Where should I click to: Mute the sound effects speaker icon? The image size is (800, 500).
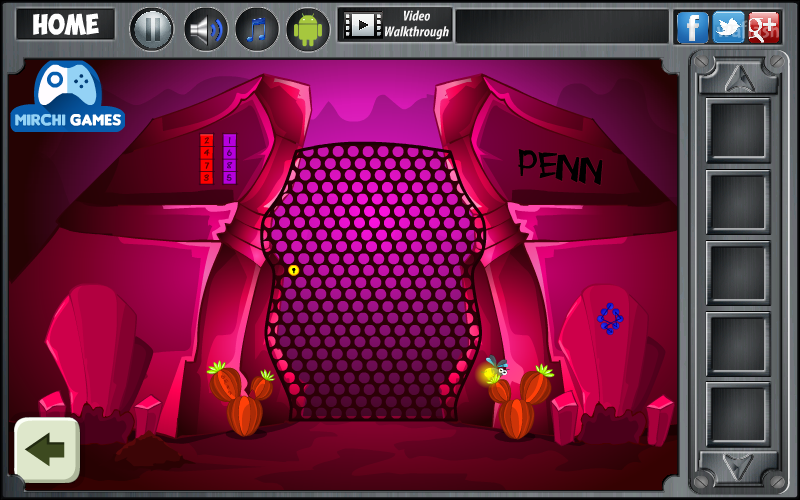click(206, 29)
